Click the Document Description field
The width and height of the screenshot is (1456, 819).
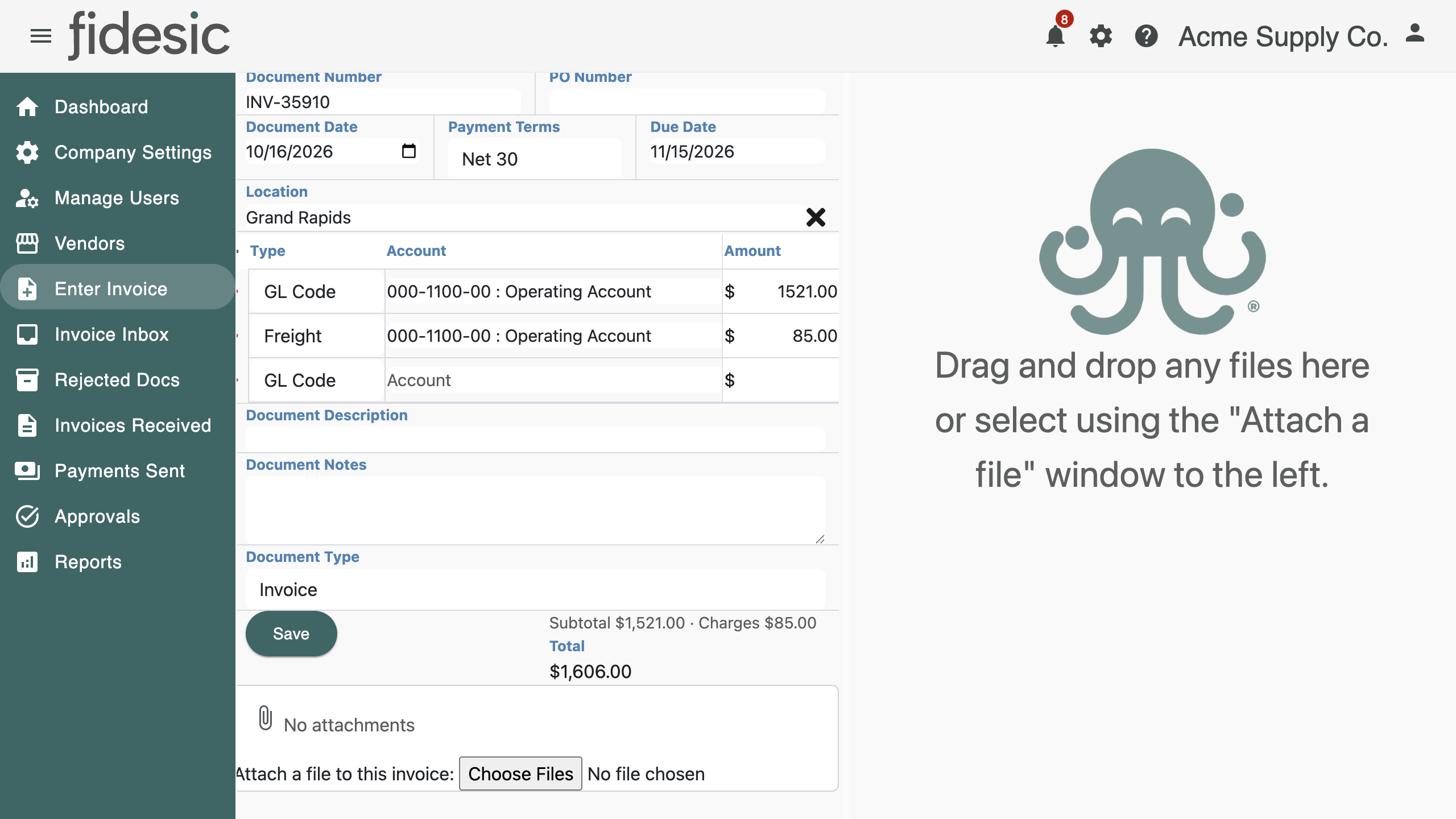tap(535, 439)
